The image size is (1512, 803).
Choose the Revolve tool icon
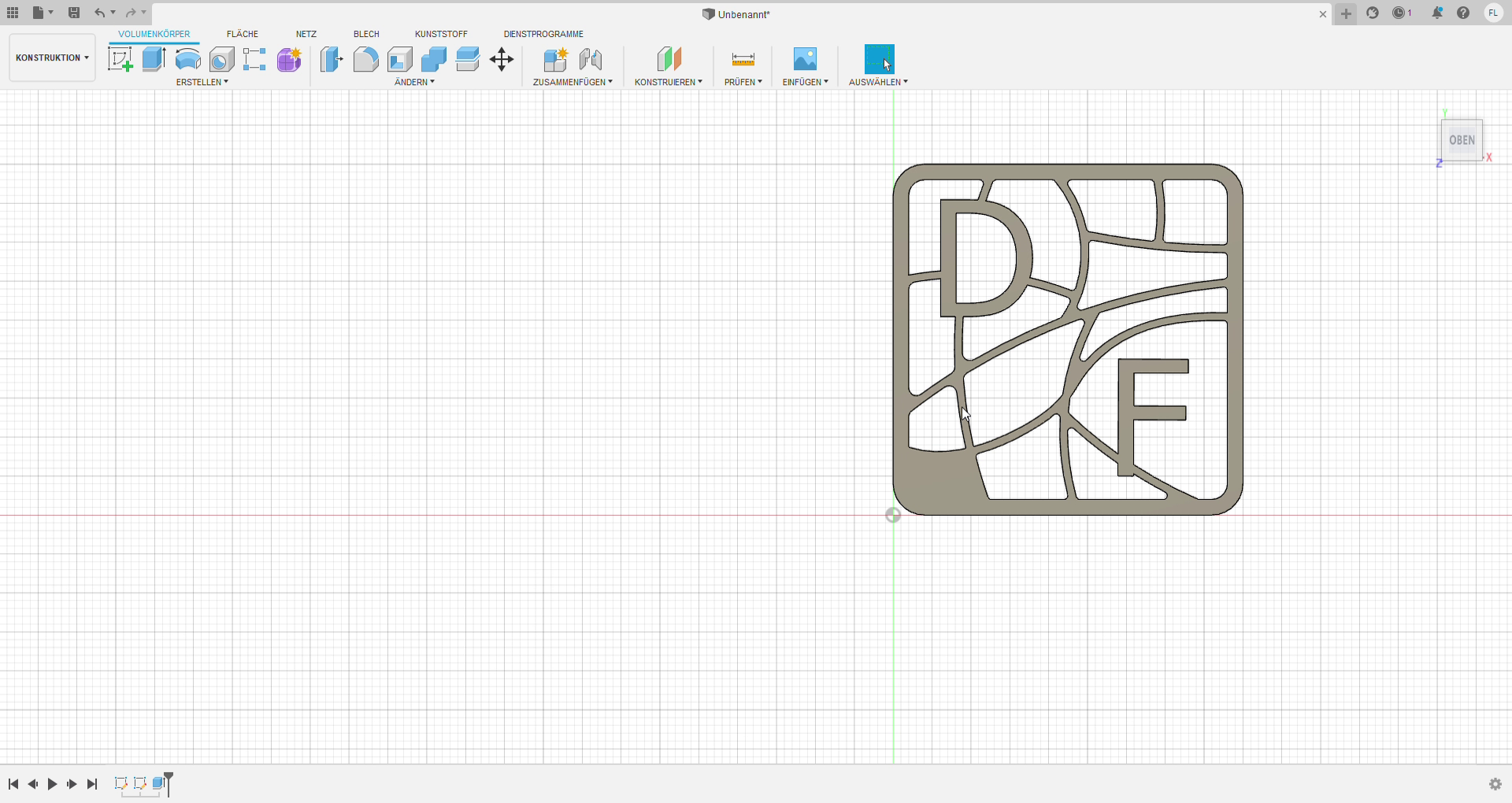click(x=187, y=59)
